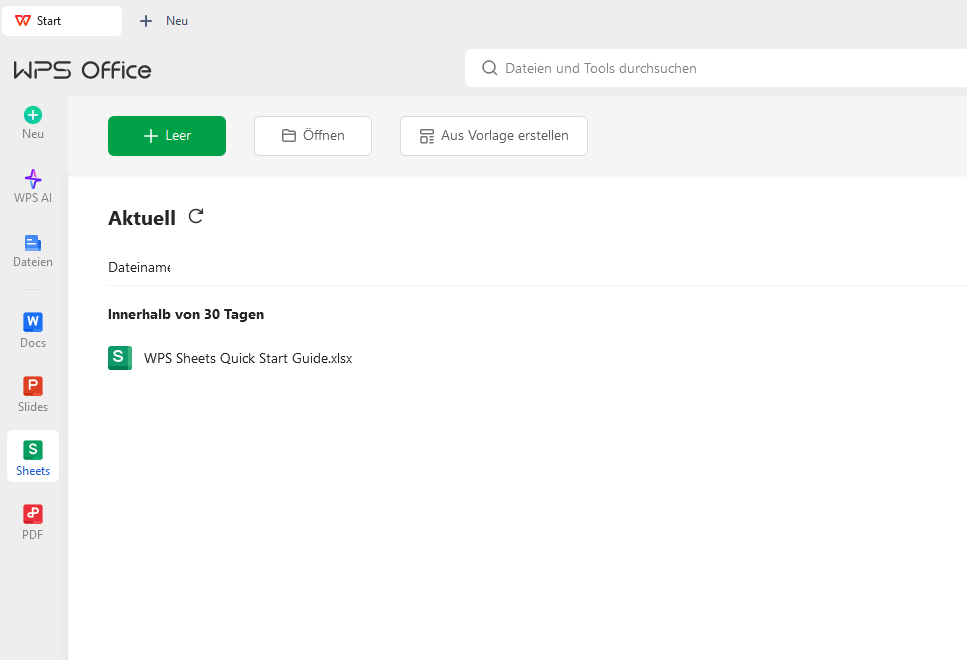
Task: Click the Öffnen button
Action: coord(313,136)
